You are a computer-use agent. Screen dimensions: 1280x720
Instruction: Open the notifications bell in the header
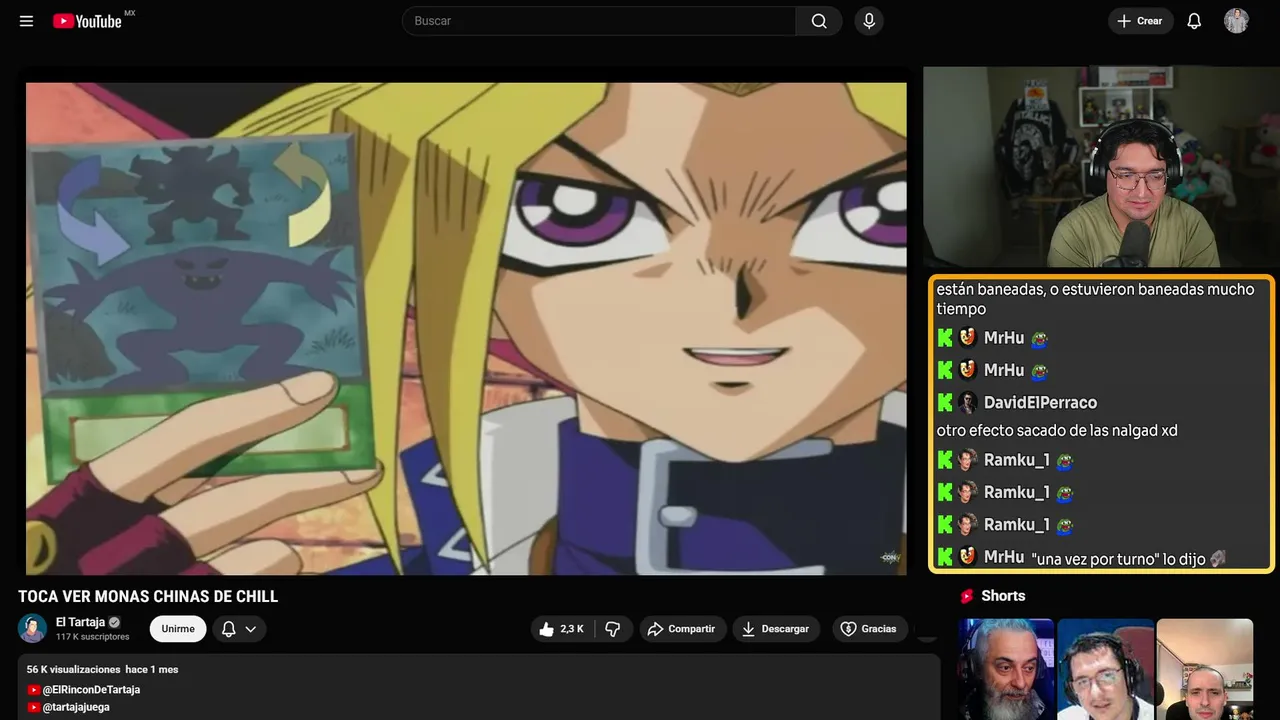[x=1194, y=21]
